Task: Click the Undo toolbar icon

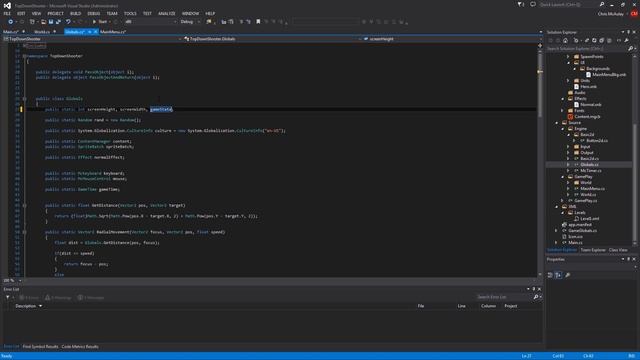Action: click(x=68, y=22)
